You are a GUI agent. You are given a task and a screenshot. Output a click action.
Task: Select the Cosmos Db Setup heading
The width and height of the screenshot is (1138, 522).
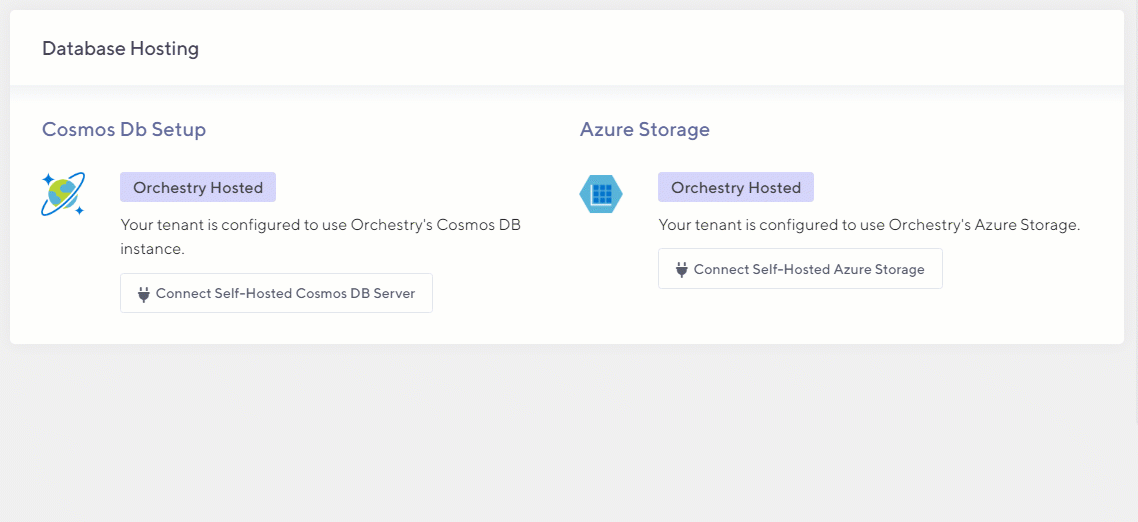tap(124, 129)
